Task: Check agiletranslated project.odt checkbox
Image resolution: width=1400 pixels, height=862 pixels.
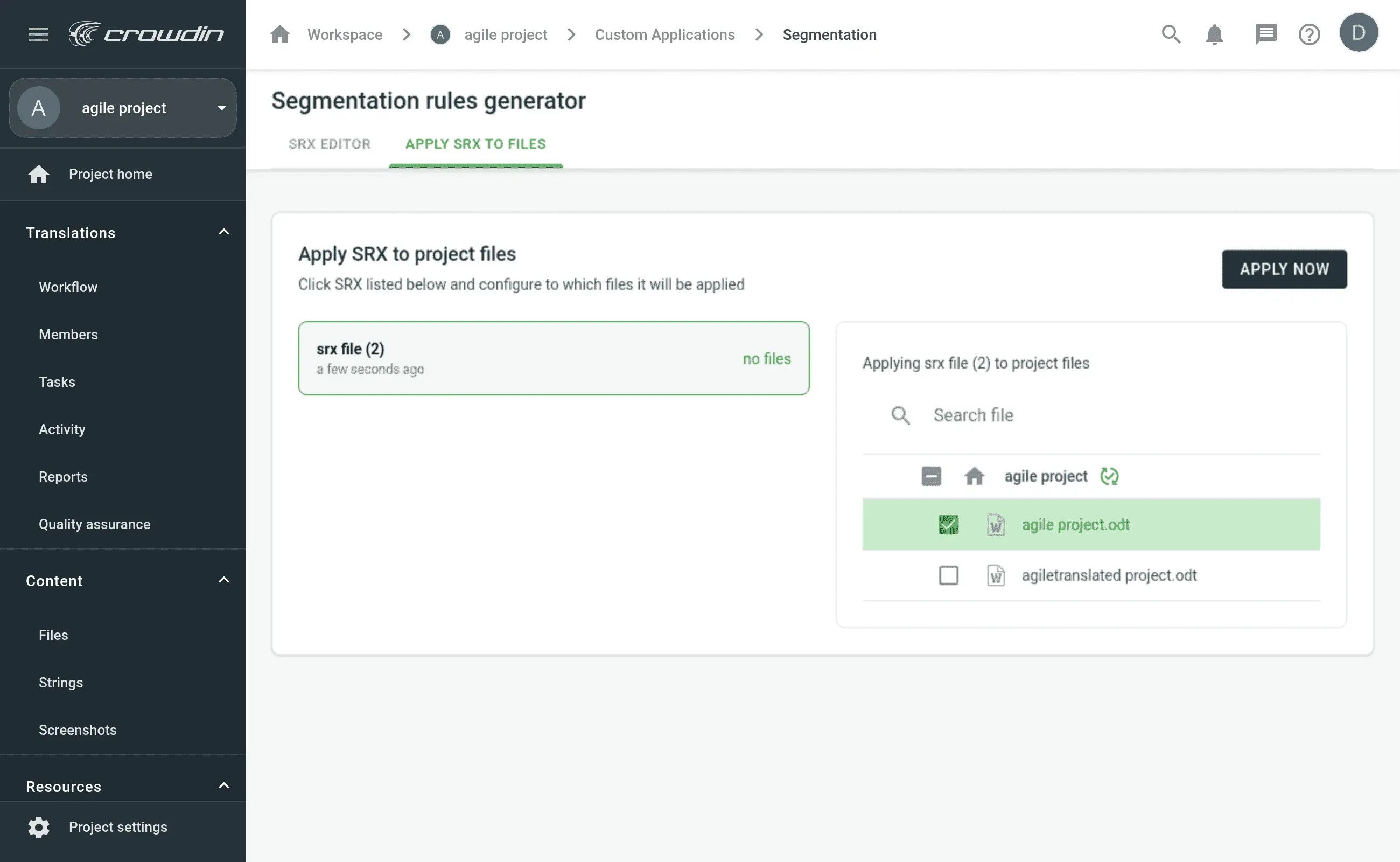Action: [x=948, y=575]
